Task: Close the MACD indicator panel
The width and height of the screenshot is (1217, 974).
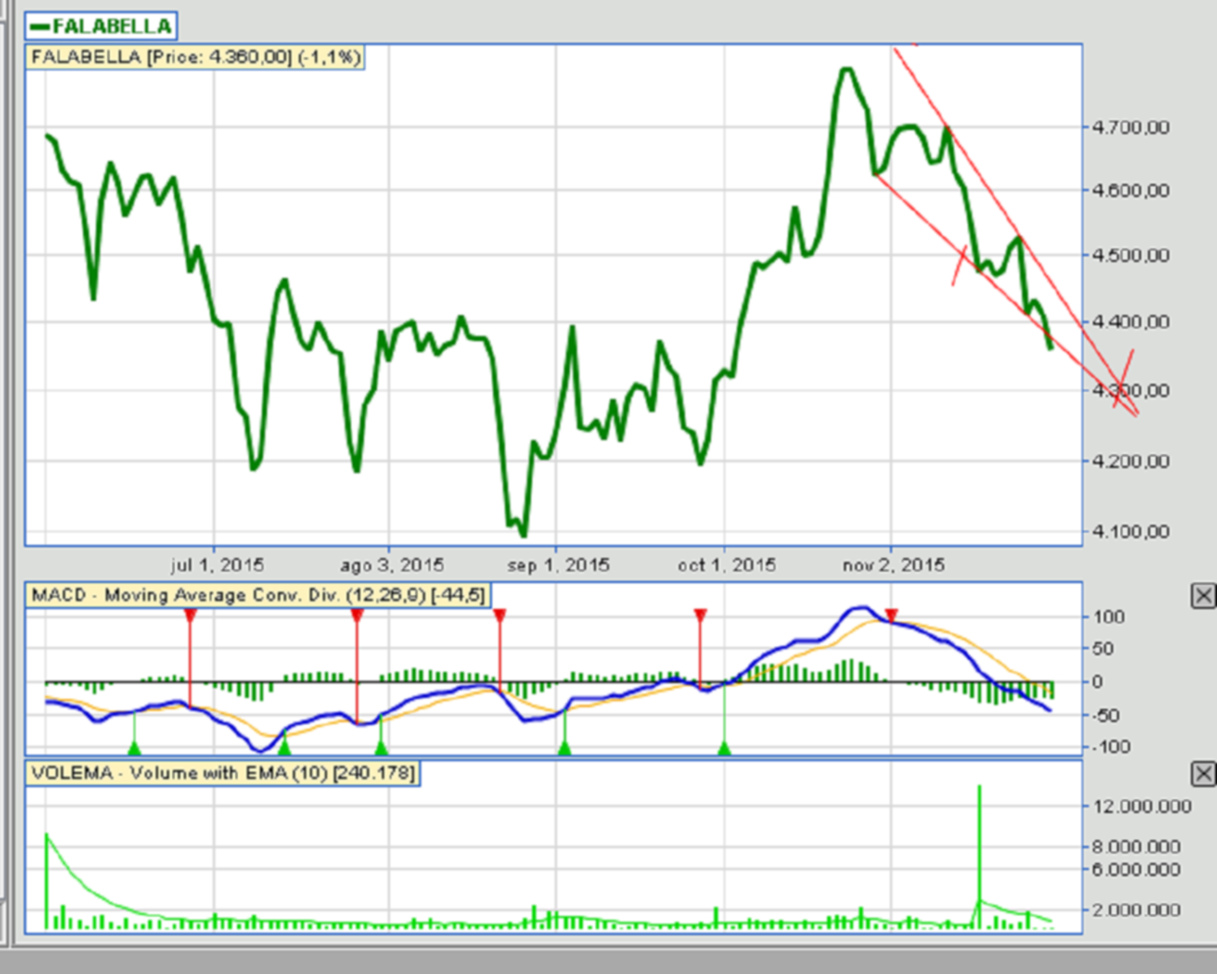Action: 1203,596
